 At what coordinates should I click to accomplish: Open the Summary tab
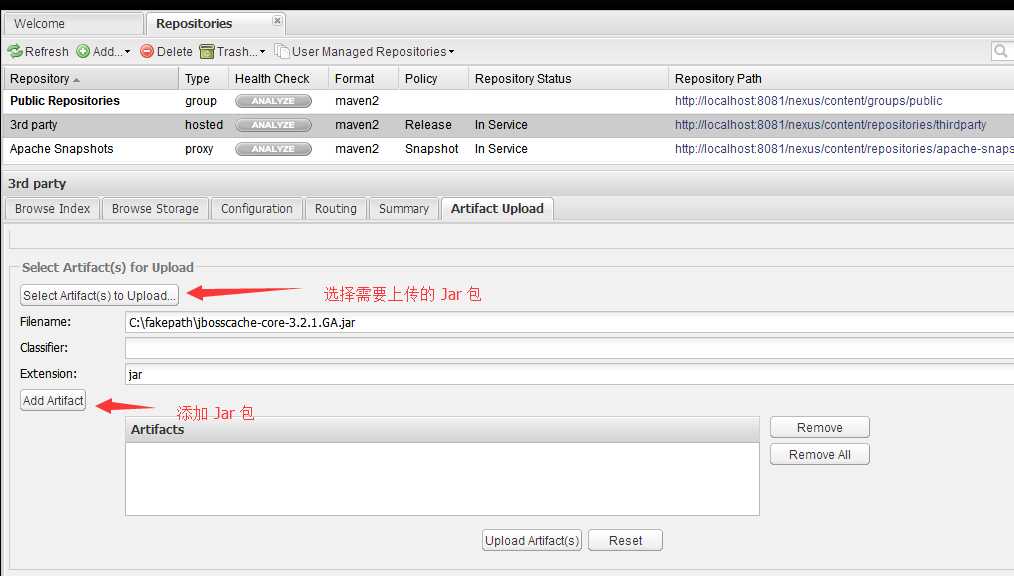coord(404,209)
